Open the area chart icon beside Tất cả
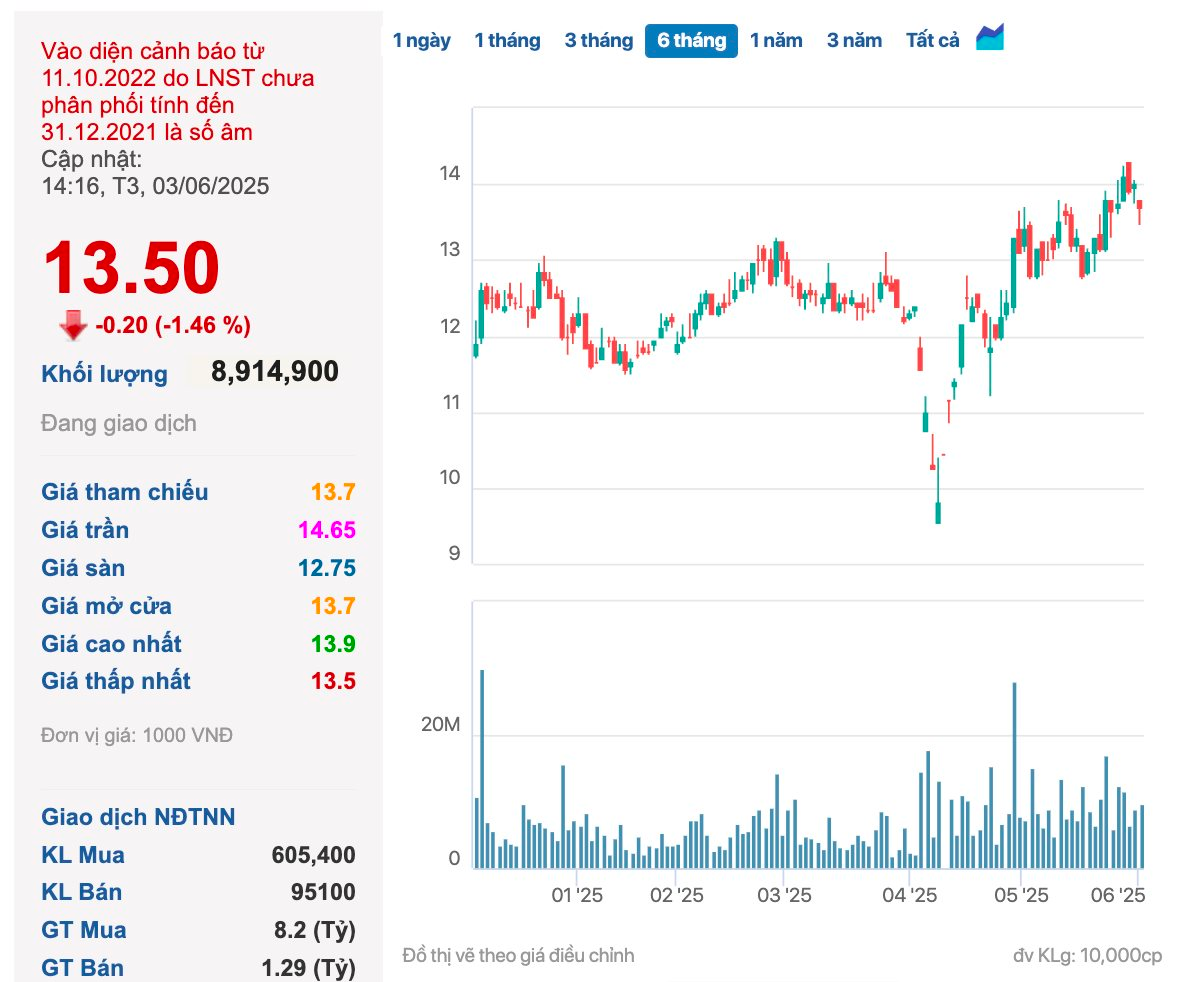This screenshot has height=982, width=1186. pos(989,38)
